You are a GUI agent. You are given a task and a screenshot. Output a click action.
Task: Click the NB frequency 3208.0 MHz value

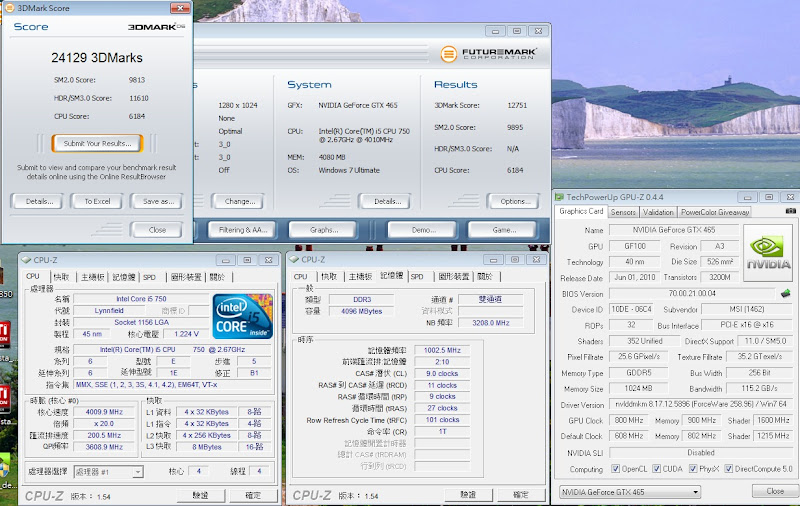[490, 323]
